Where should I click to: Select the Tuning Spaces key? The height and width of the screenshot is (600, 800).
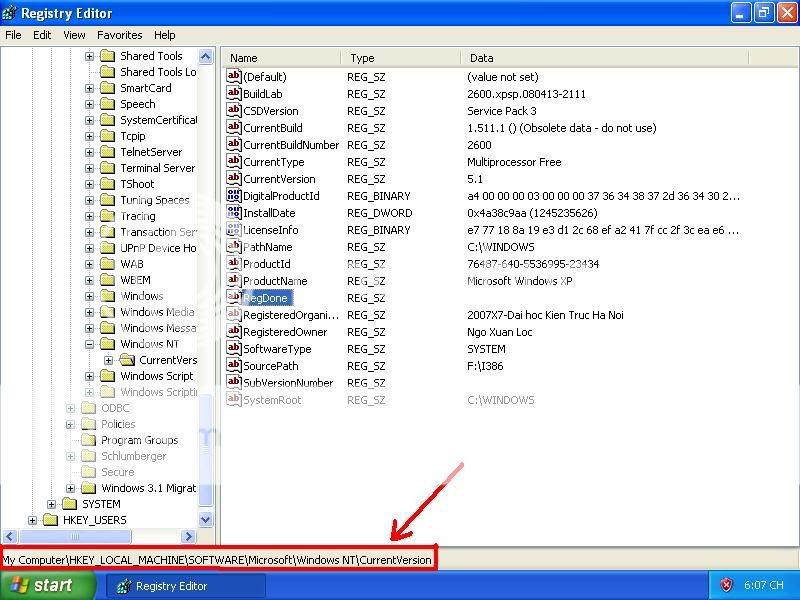click(155, 200)
